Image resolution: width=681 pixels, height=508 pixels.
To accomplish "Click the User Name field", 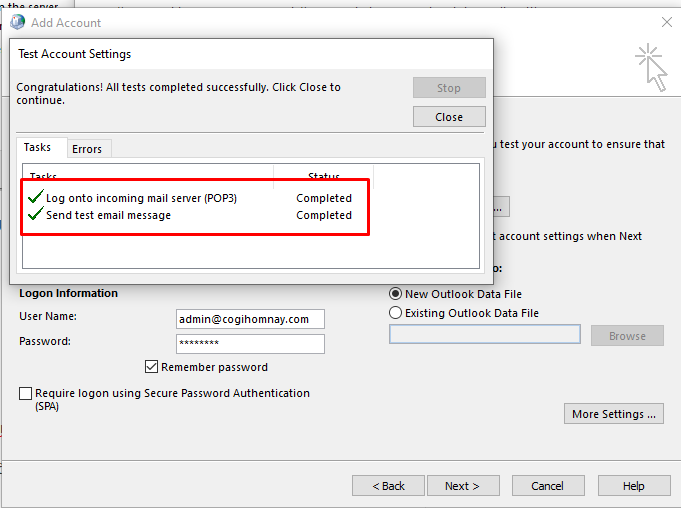I will point(250,319).
